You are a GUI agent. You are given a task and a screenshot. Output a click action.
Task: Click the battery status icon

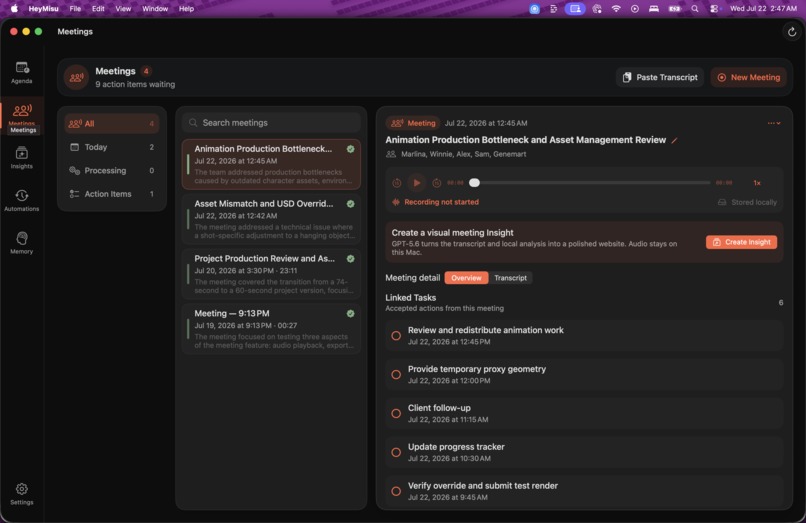pos(674,9)
